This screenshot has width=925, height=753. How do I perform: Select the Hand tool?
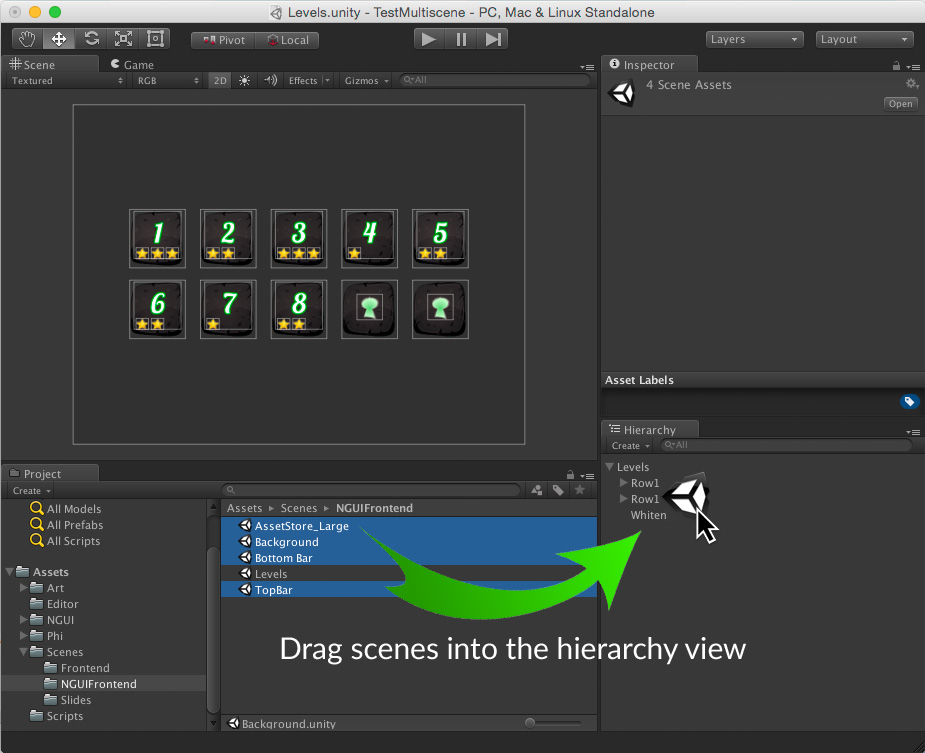coord(27,40)
